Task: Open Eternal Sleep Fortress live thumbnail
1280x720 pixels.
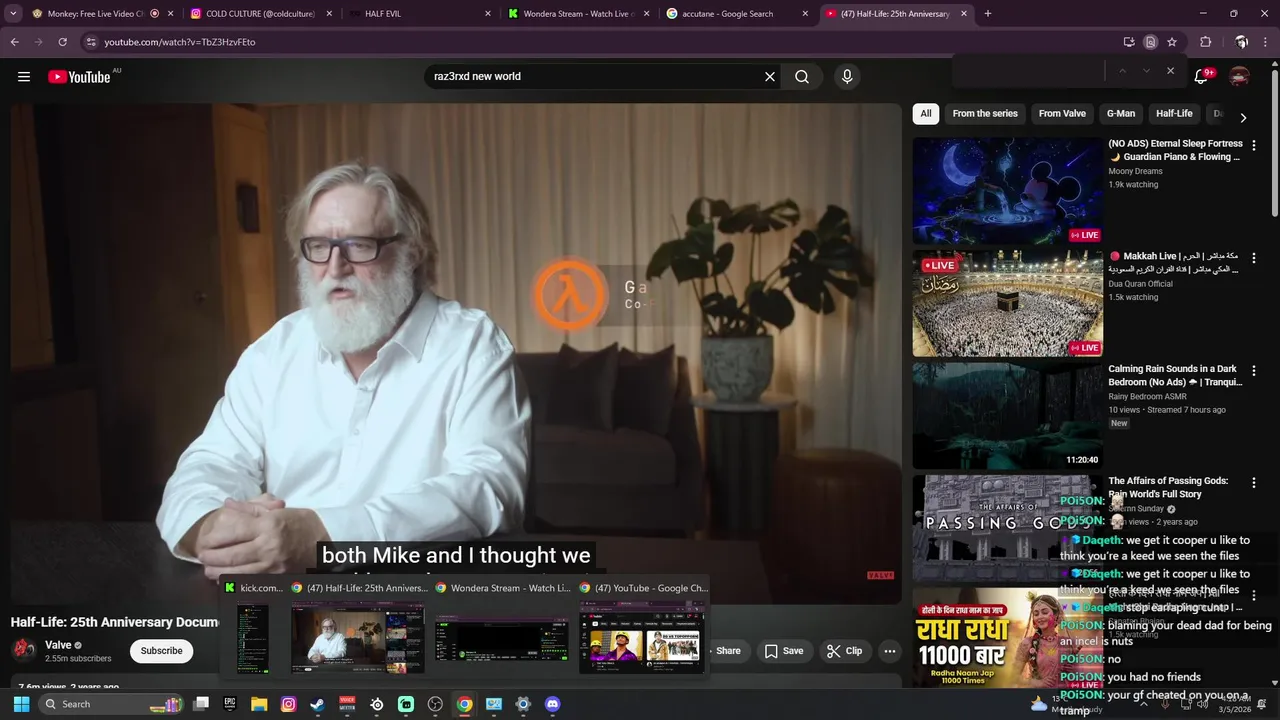Action: [x=1007, y=190]
